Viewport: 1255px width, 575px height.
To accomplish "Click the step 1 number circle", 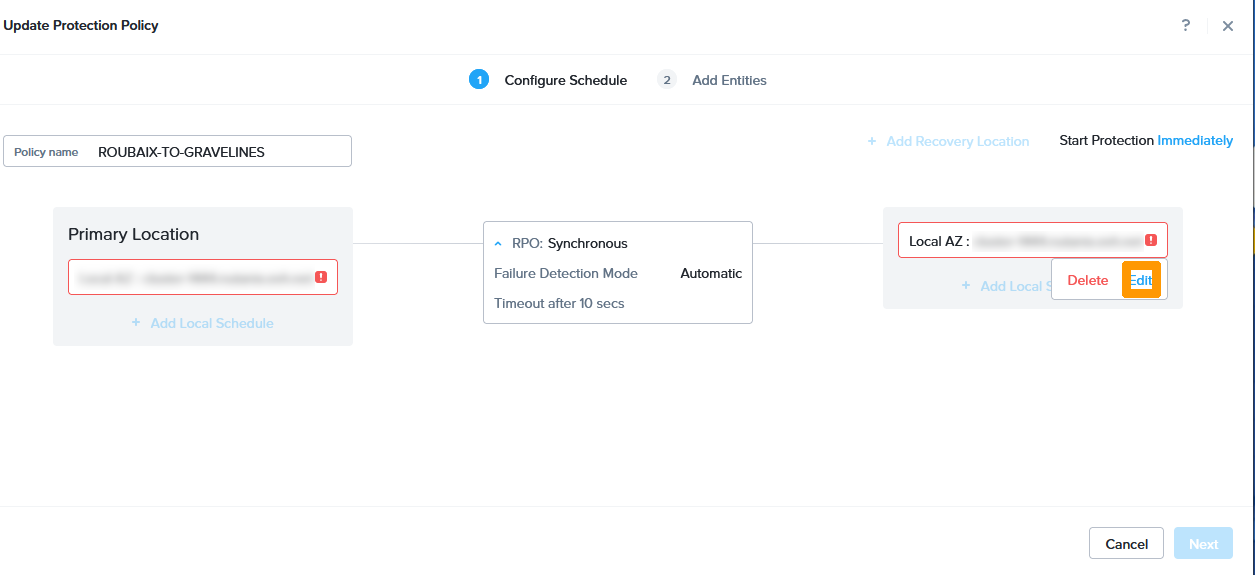I will (479, 80).
